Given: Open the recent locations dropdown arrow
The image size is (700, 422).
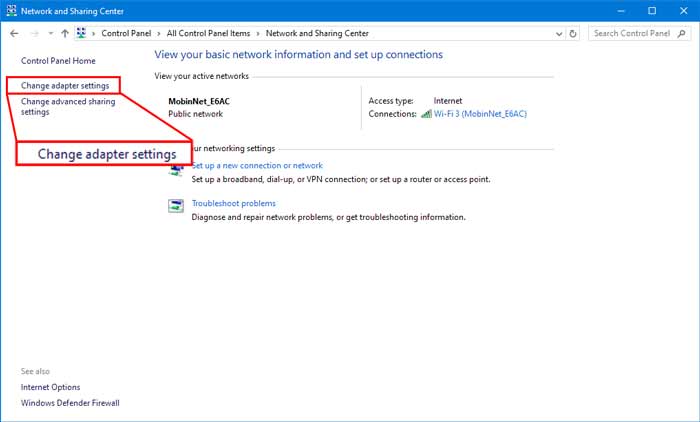Looking at the screenshot, I should (x=50, y=33).
